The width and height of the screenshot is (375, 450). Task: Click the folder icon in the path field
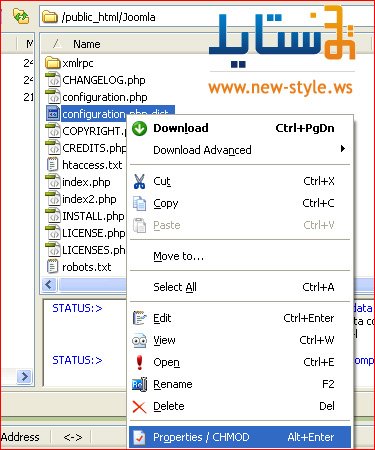pyautogui.click(x=50, y=17)
